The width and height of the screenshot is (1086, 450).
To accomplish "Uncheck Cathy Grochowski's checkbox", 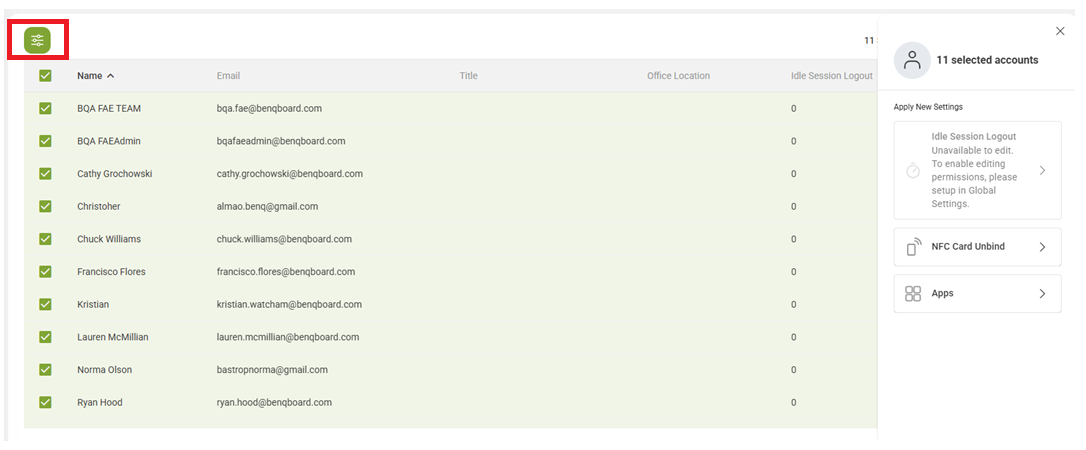I will coord(45,174).
